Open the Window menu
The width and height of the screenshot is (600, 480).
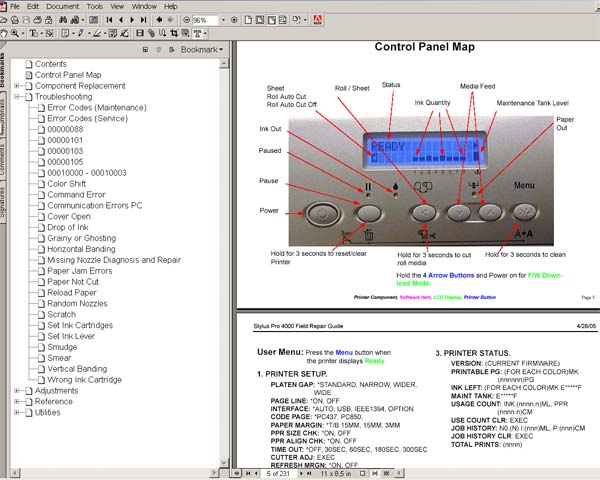pyautogui.click(x=144, y=7)
